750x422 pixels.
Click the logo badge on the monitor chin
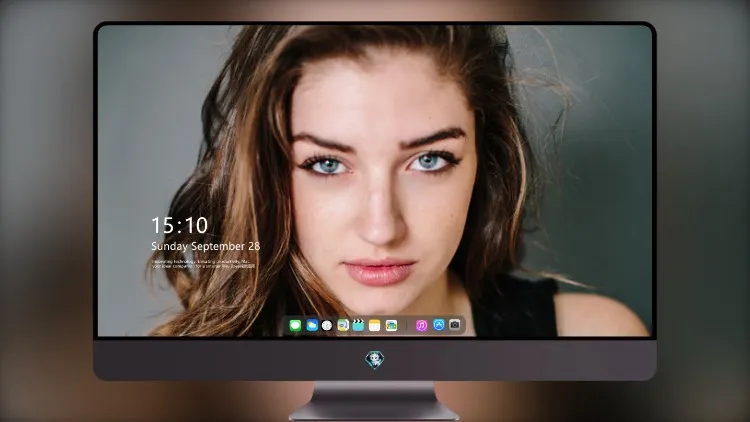(375, 360)
